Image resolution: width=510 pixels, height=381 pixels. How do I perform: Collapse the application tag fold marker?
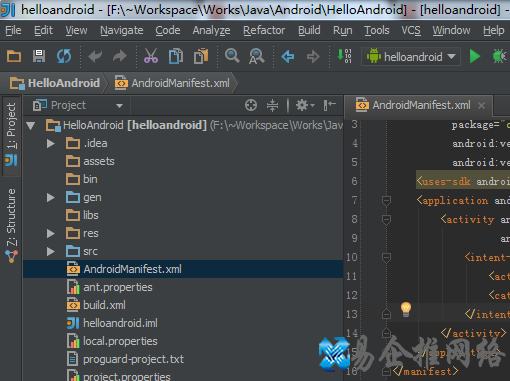[386, 200]
